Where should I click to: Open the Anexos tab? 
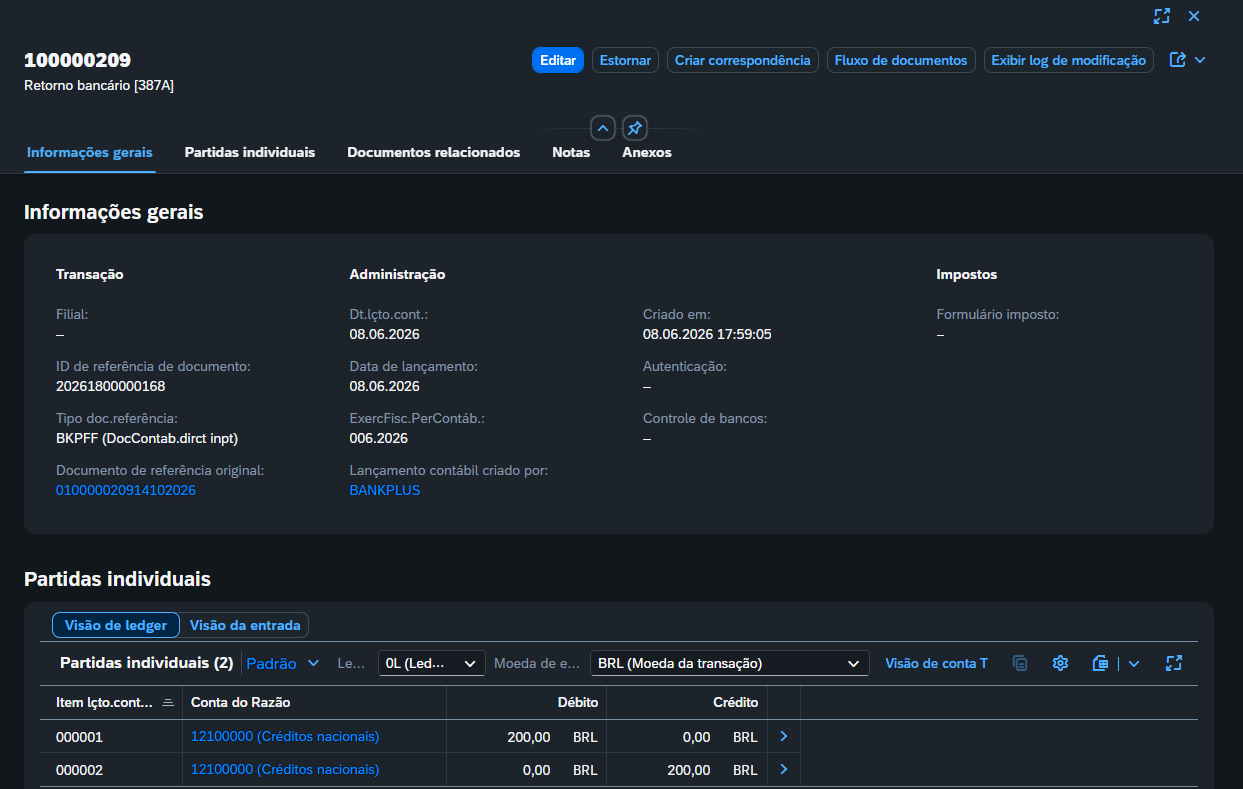[x=647, y=153]
